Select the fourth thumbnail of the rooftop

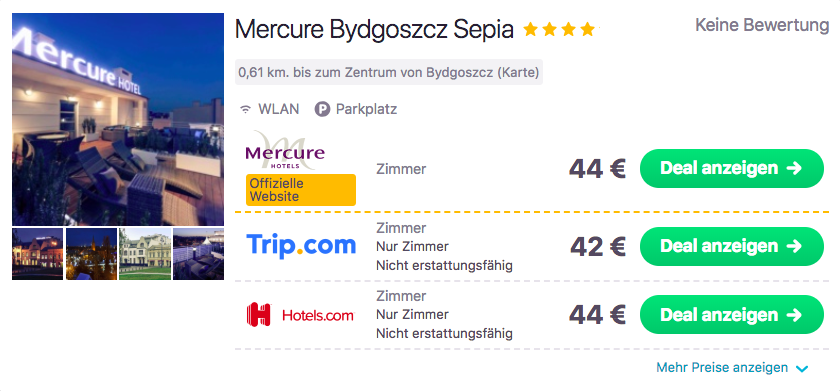click(x=198, y=254)
